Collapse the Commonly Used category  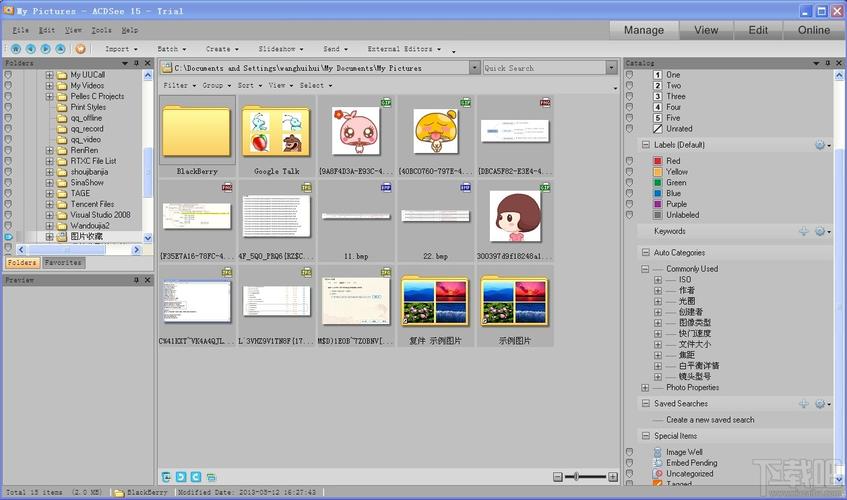[x=644, y=269]
